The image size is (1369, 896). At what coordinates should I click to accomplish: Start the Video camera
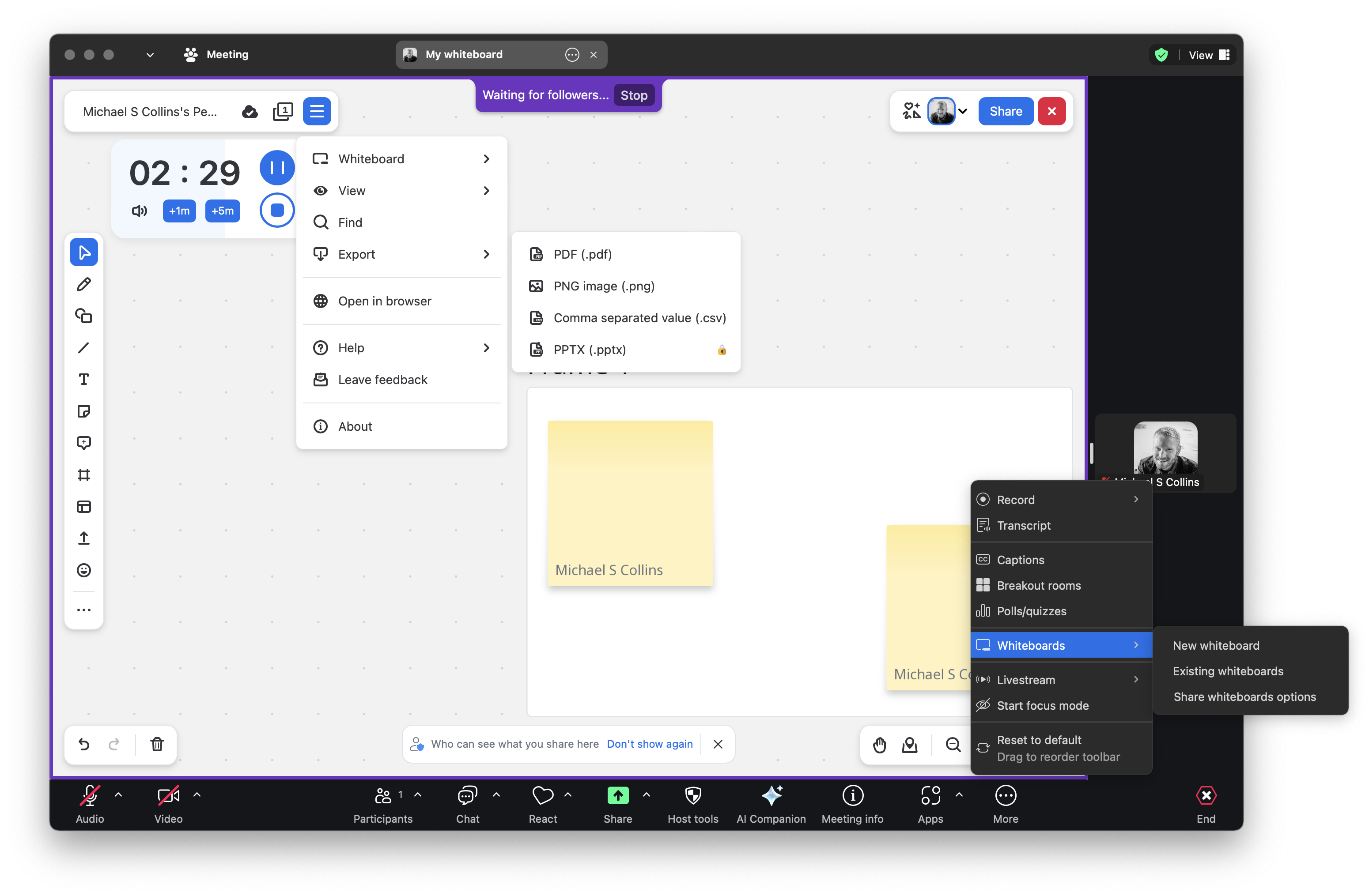coord(169,803)
